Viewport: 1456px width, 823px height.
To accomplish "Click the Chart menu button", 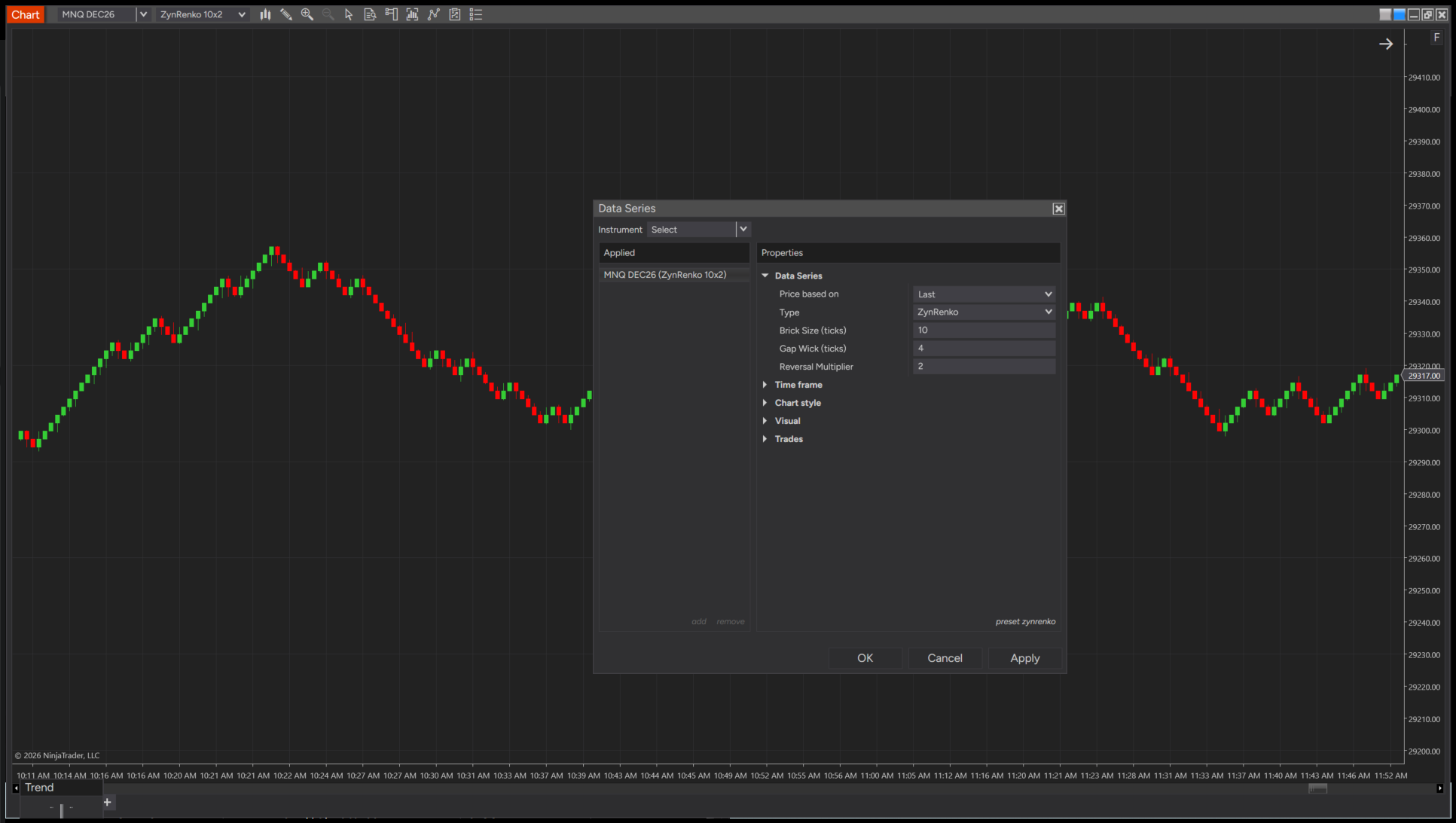I will (26, 14).
